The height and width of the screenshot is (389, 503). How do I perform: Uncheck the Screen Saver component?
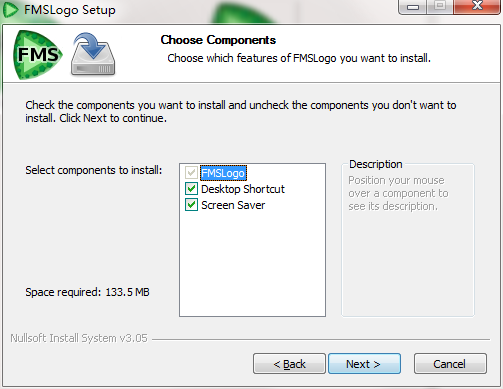191,205
